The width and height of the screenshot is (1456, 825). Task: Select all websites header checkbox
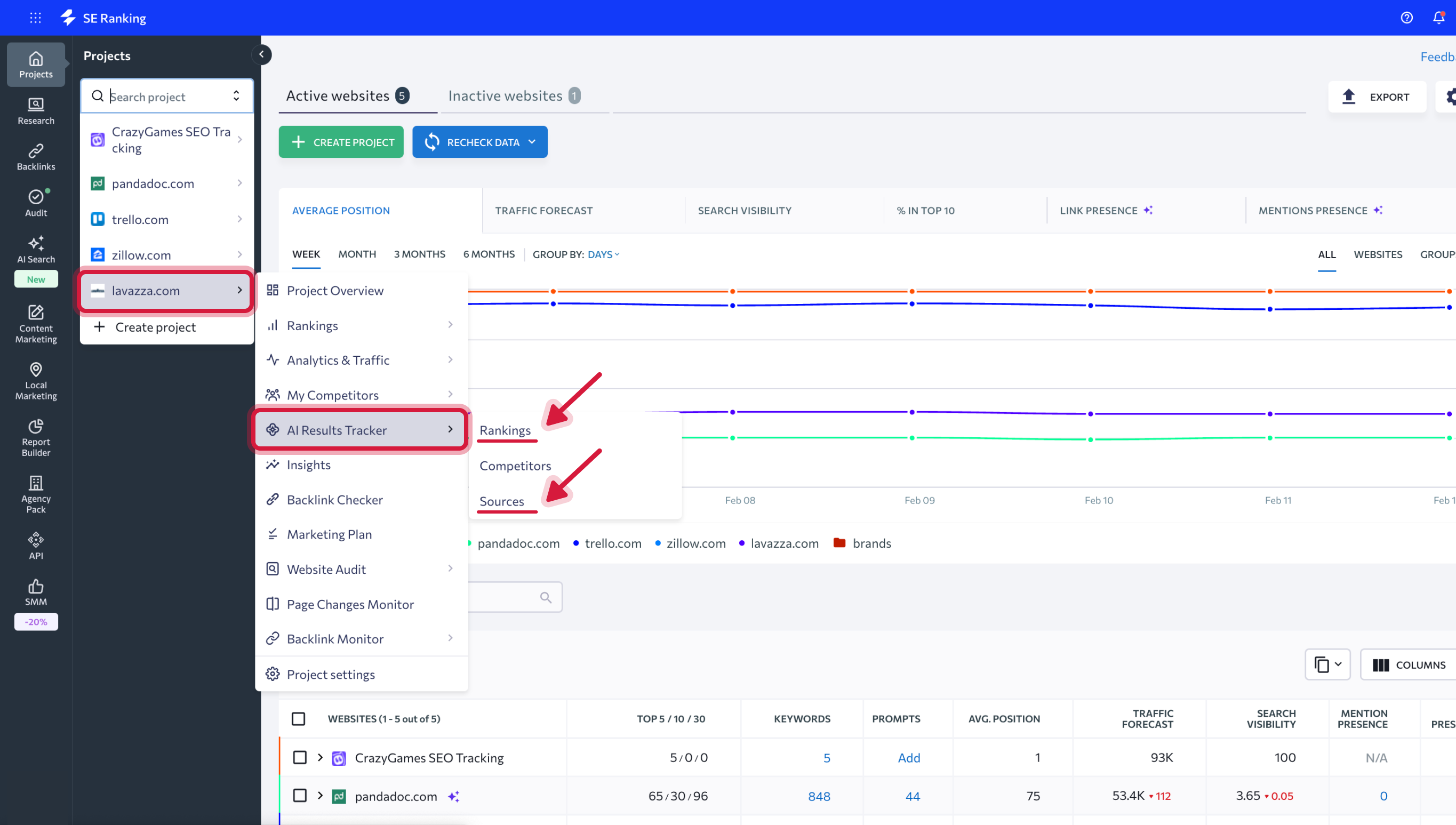pos(298,718)
